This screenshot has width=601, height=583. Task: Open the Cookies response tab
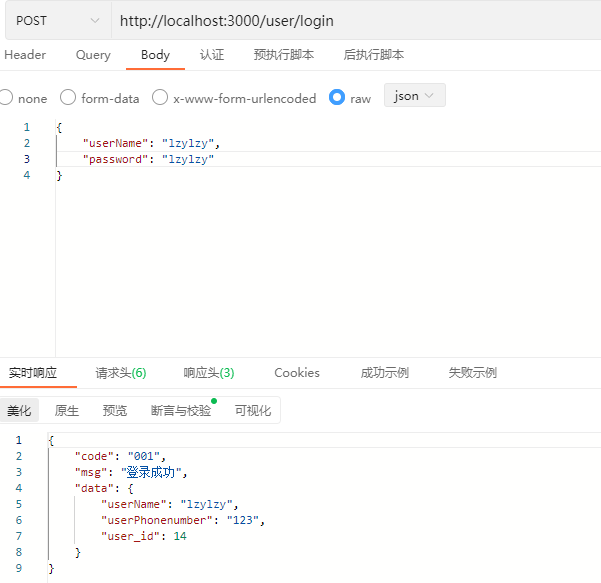[x=297, y=373]
